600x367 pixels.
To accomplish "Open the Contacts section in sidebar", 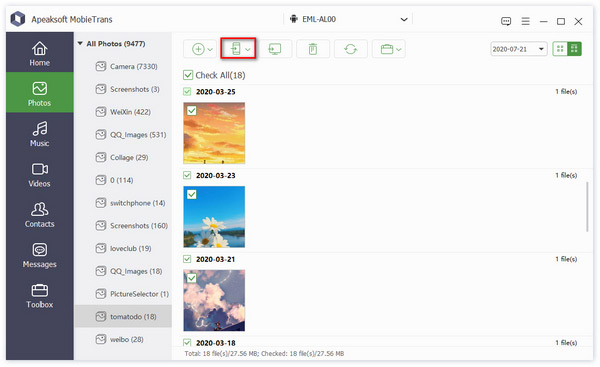I will [39, 214].
